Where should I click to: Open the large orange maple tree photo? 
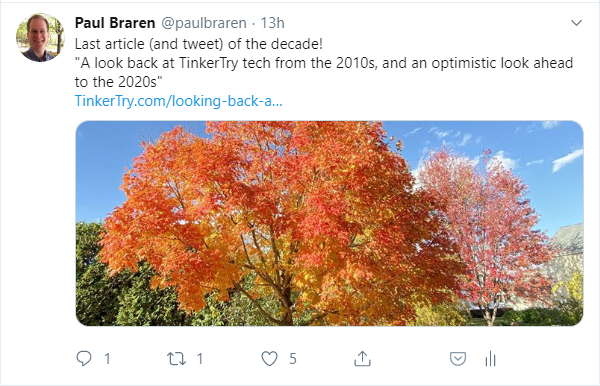(329, 223)
